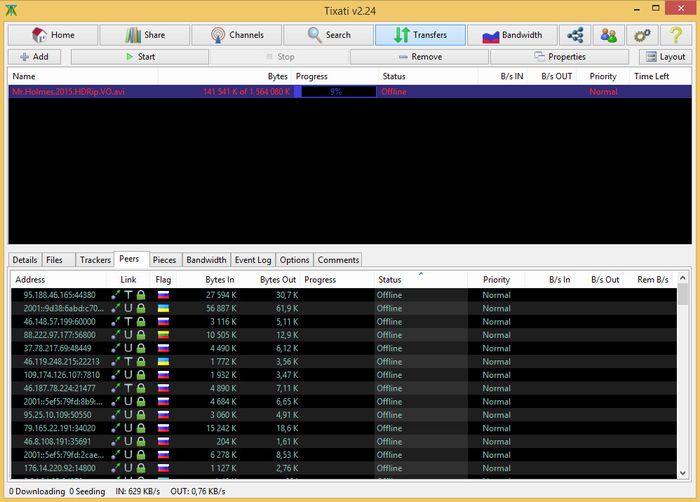Click the Layout button
This screenshot has height=502, width=700.
(x=664, y=57)
